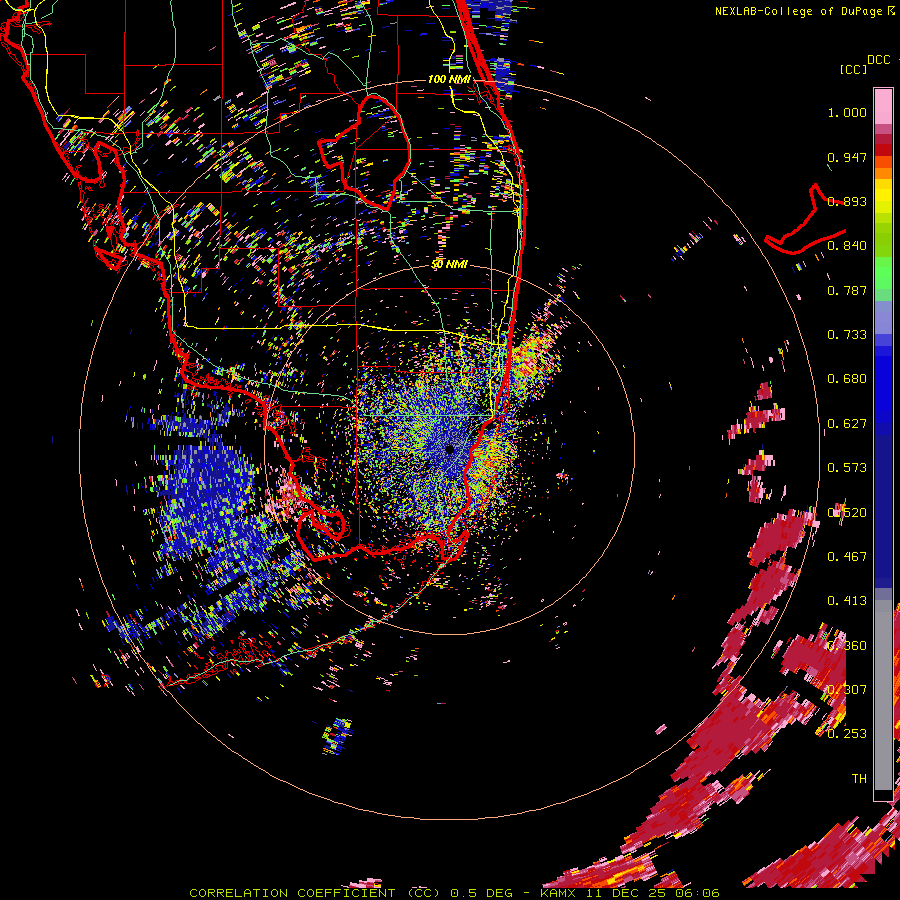This screenshot has width=900, height=900.
Task: Click the 0.307 scale value
Action: pyautogui.click(x=847, y=689)
